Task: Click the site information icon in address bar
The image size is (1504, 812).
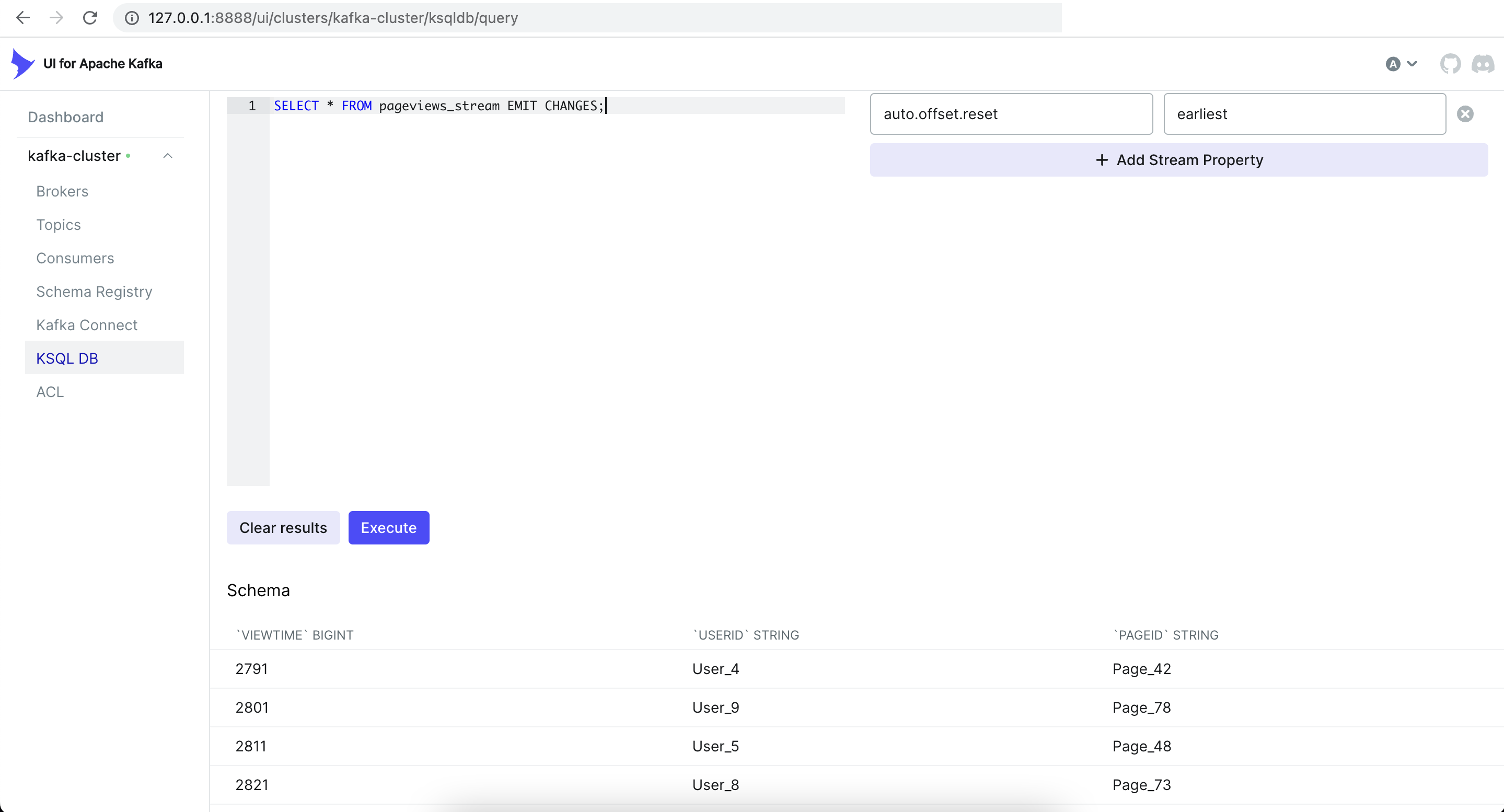Action: coord(132,18)
